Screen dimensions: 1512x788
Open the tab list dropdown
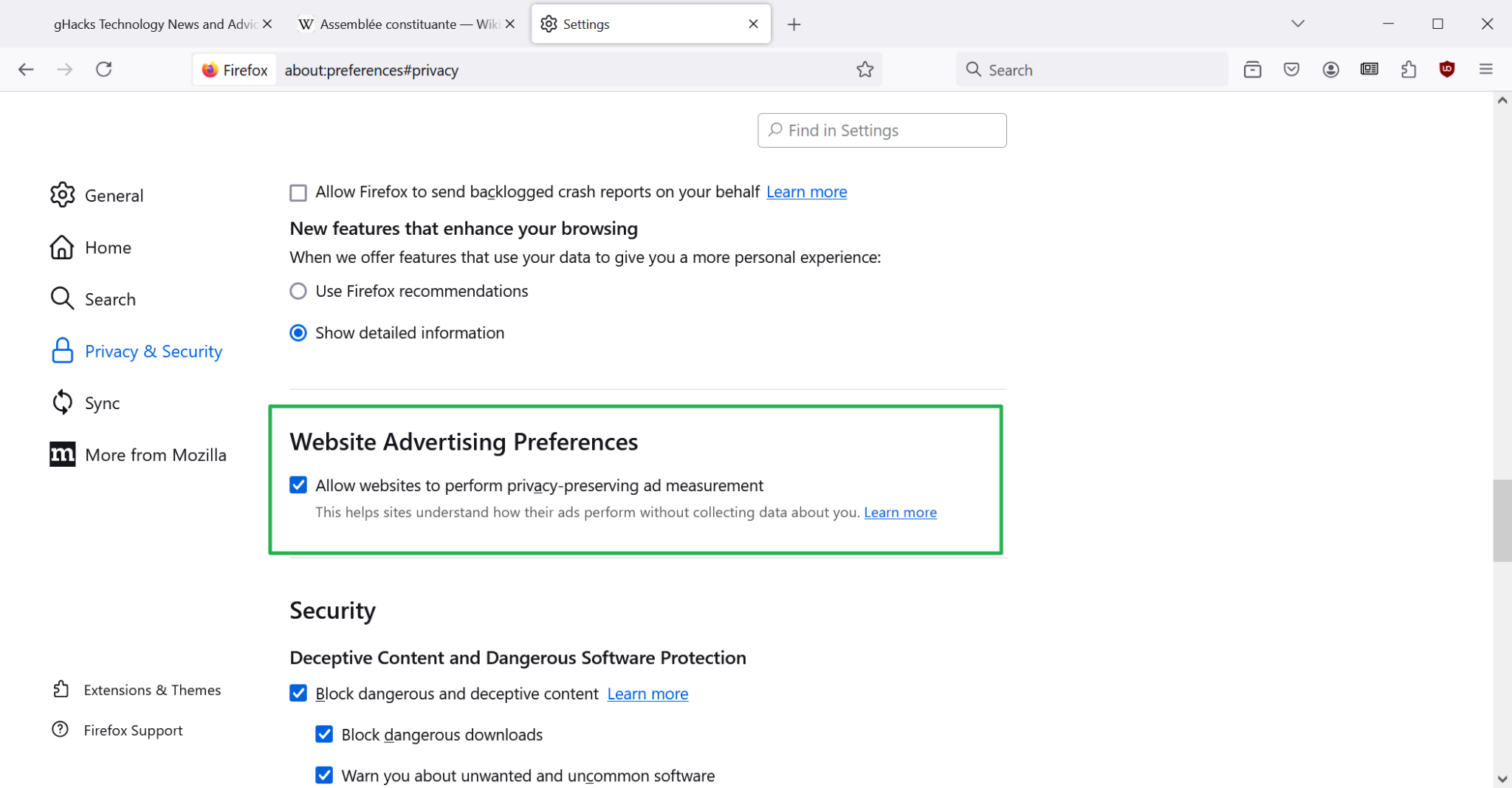pyautogui.click(x=1298, y=23)
